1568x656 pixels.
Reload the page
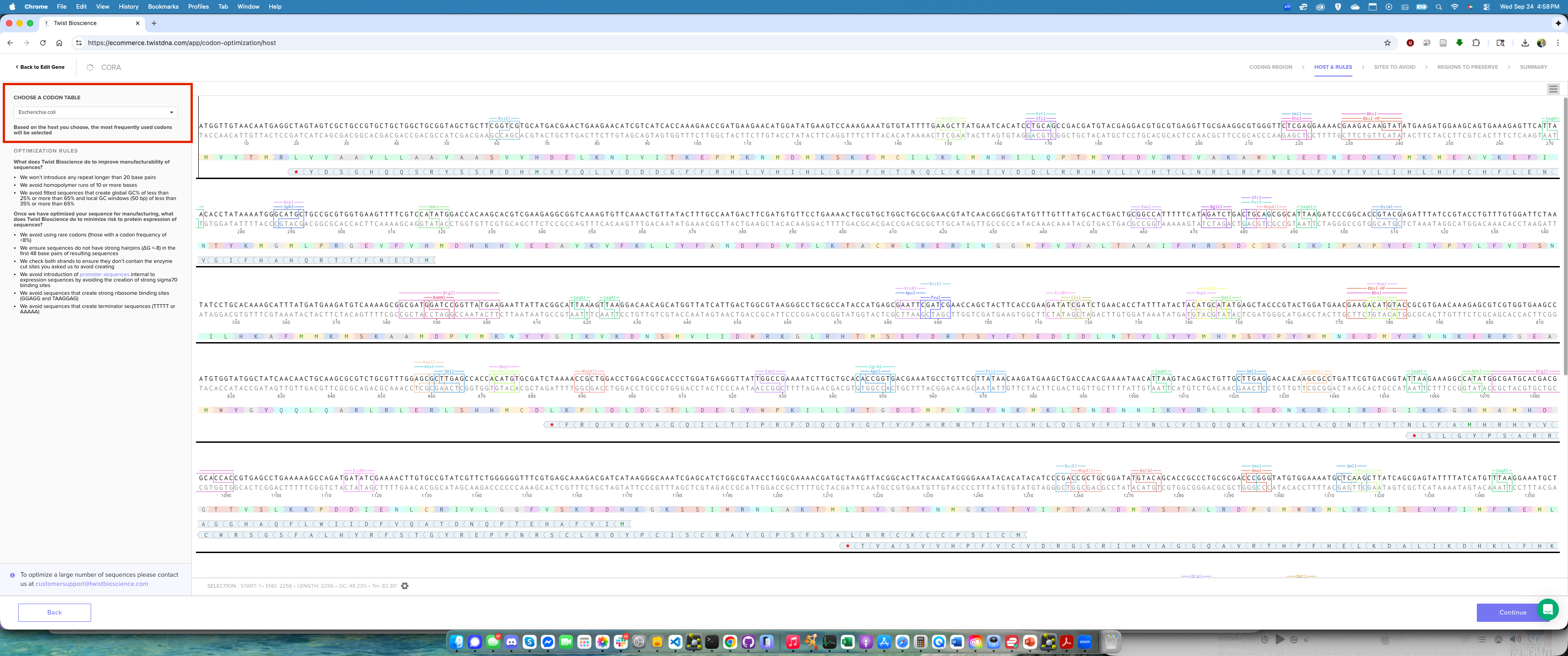(42, 43)
